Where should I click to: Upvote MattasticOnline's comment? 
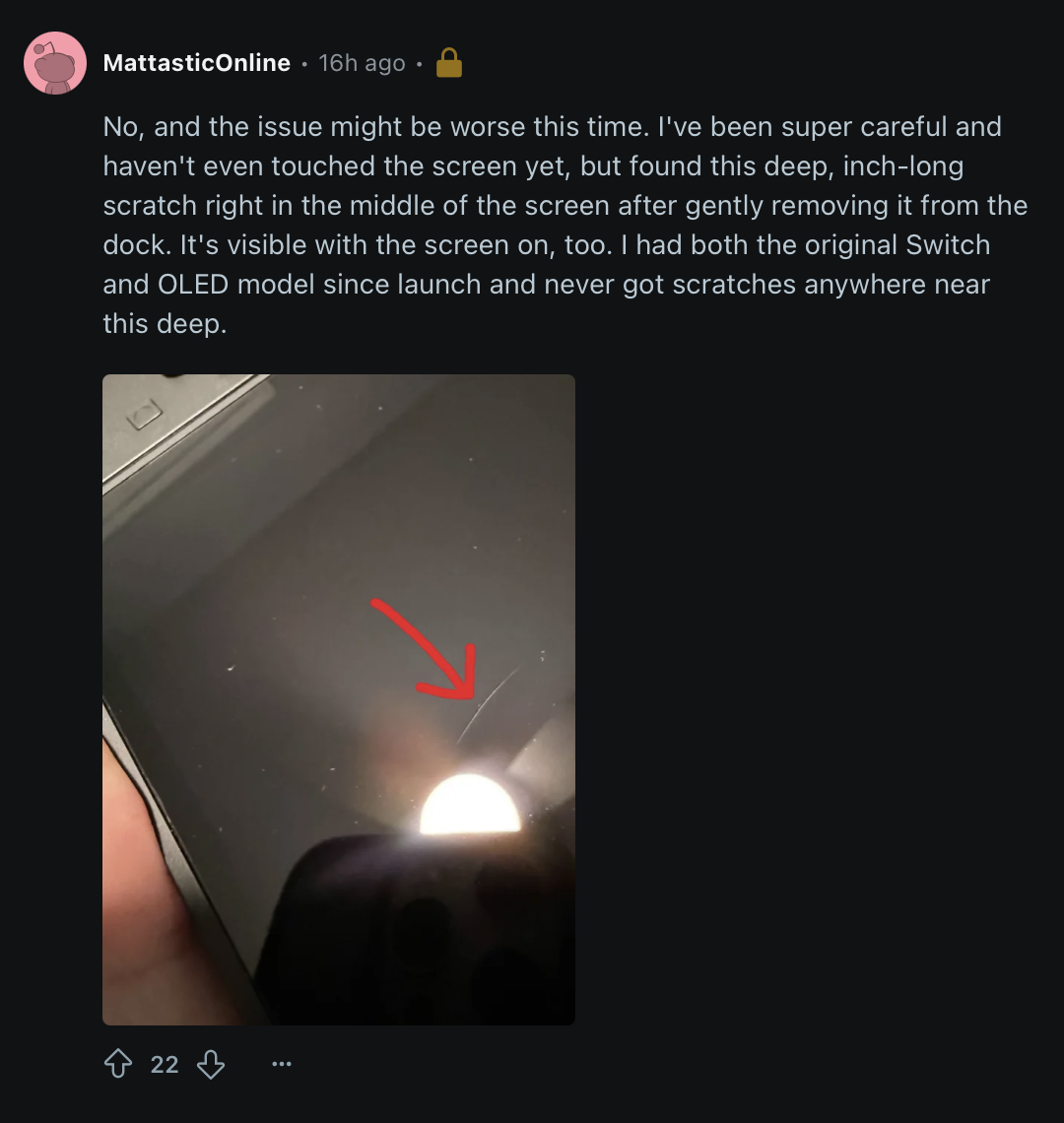tap(118, 1064)
